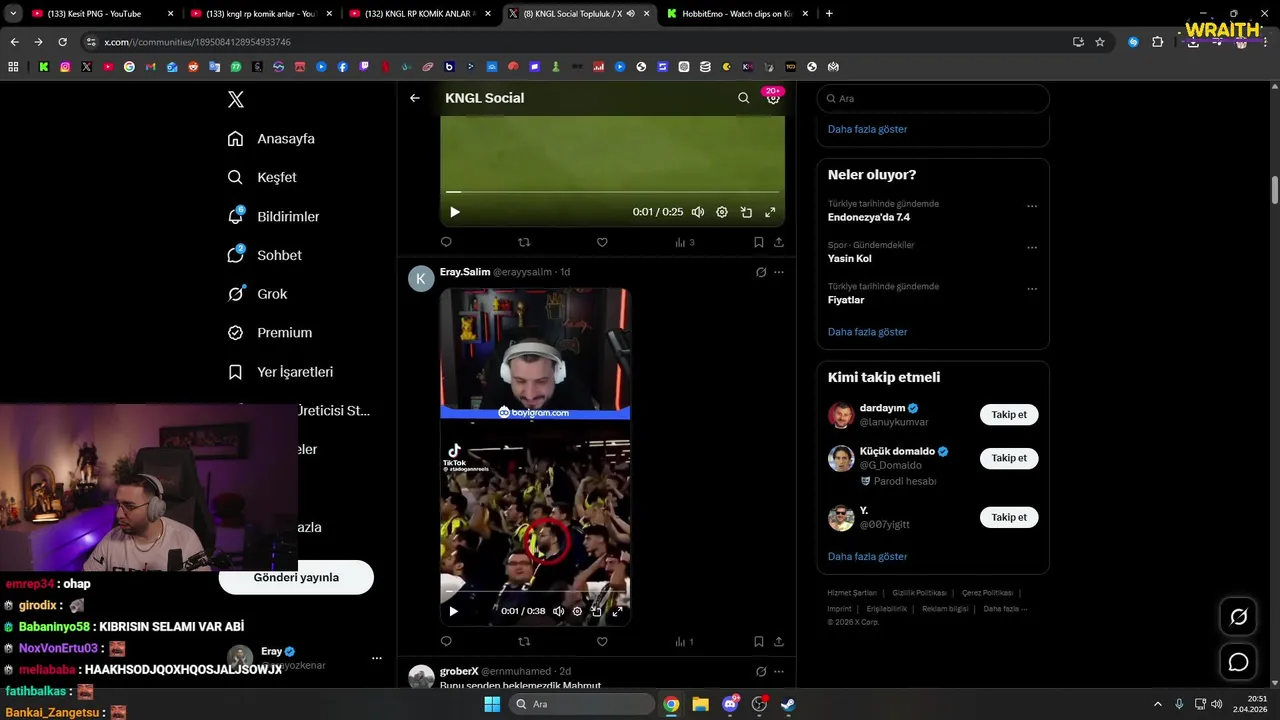The width and height of the screenshot is (1280, 720).
Task: Open search inside the KNGL Social community
Action: pyautogui.click(x=743, y=98)
